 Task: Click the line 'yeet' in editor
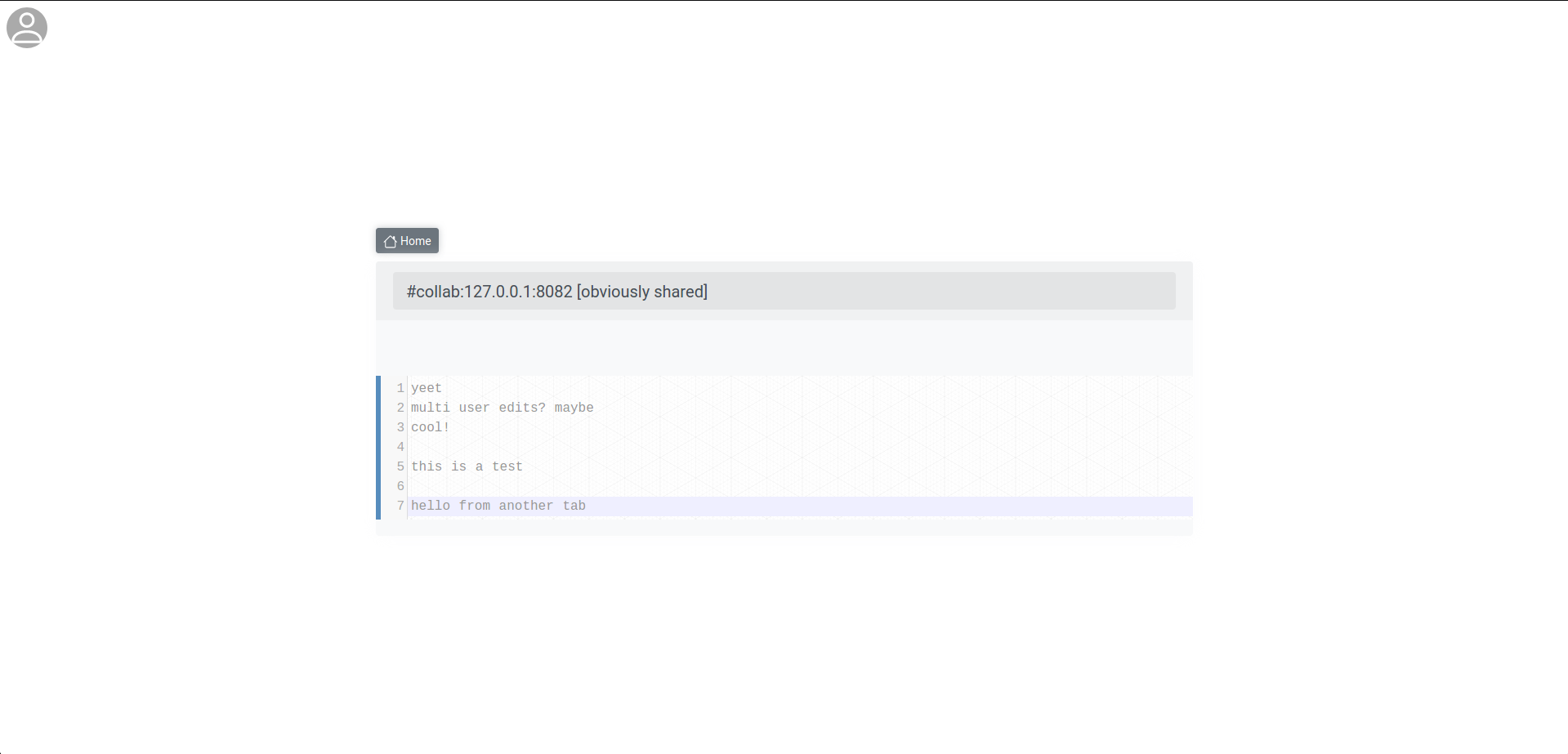coord(427,388)
